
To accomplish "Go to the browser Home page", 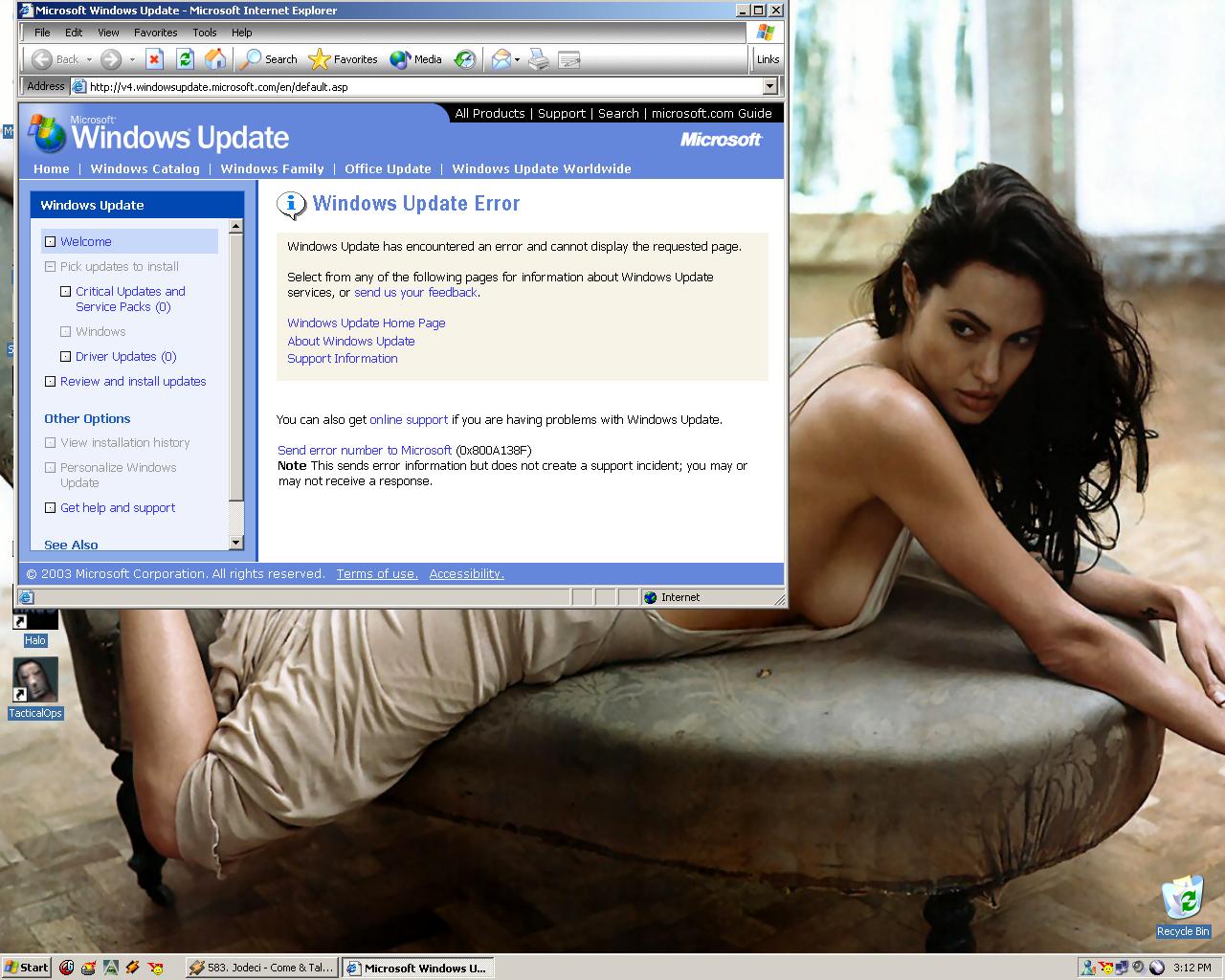I will point(215,59).
